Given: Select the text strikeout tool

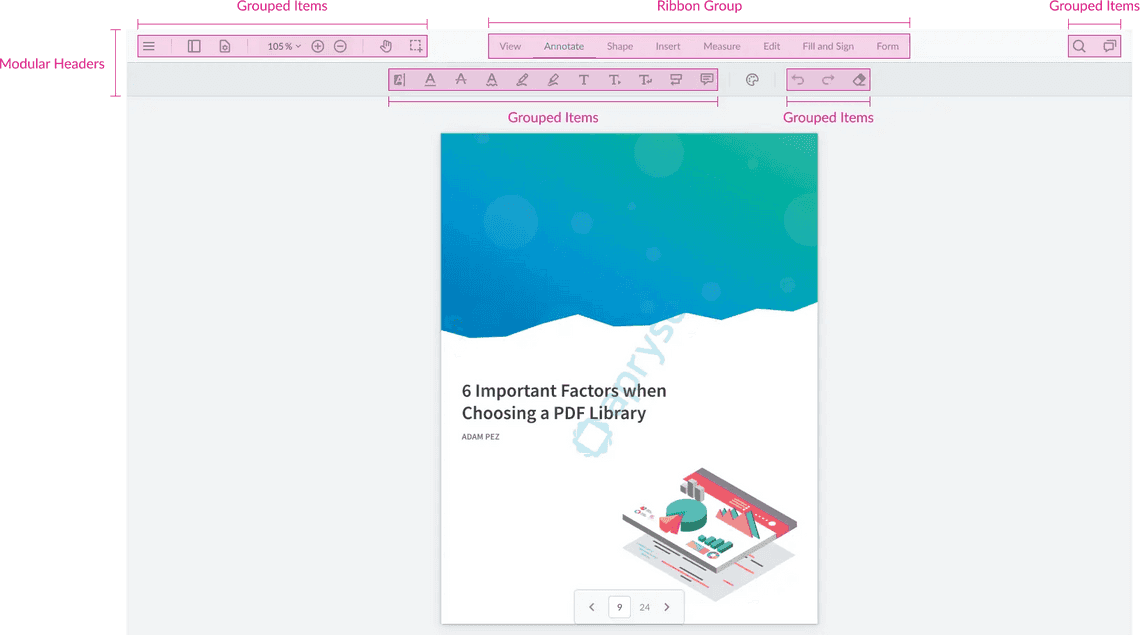Looking at the screenshot, I should click(x=461, y=80).
